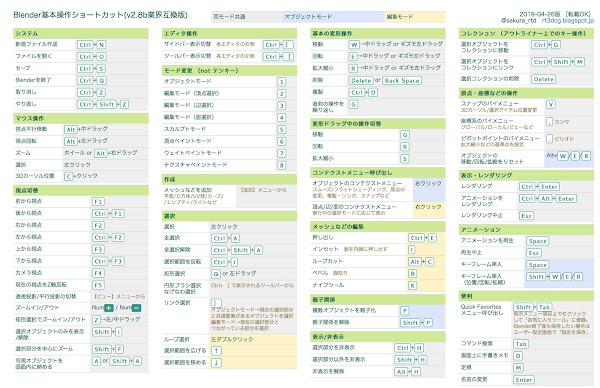Image resolution: width=600 pixels, height=388 pixels.
Task: Click the Delete key in the collection delete row
Action: click(x=543, y=79)
